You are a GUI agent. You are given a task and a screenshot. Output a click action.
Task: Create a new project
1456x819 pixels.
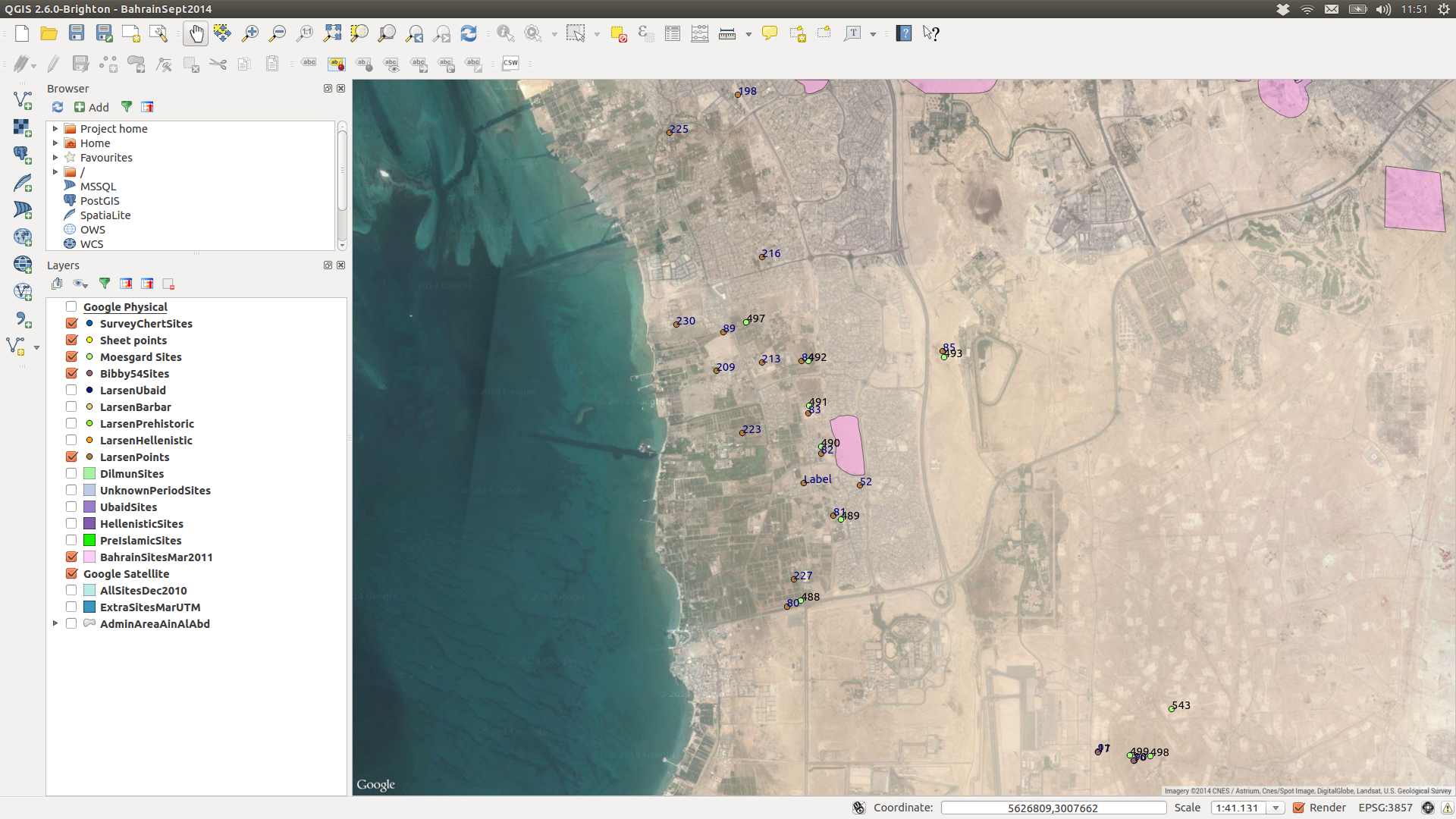[x=22, y=33]
